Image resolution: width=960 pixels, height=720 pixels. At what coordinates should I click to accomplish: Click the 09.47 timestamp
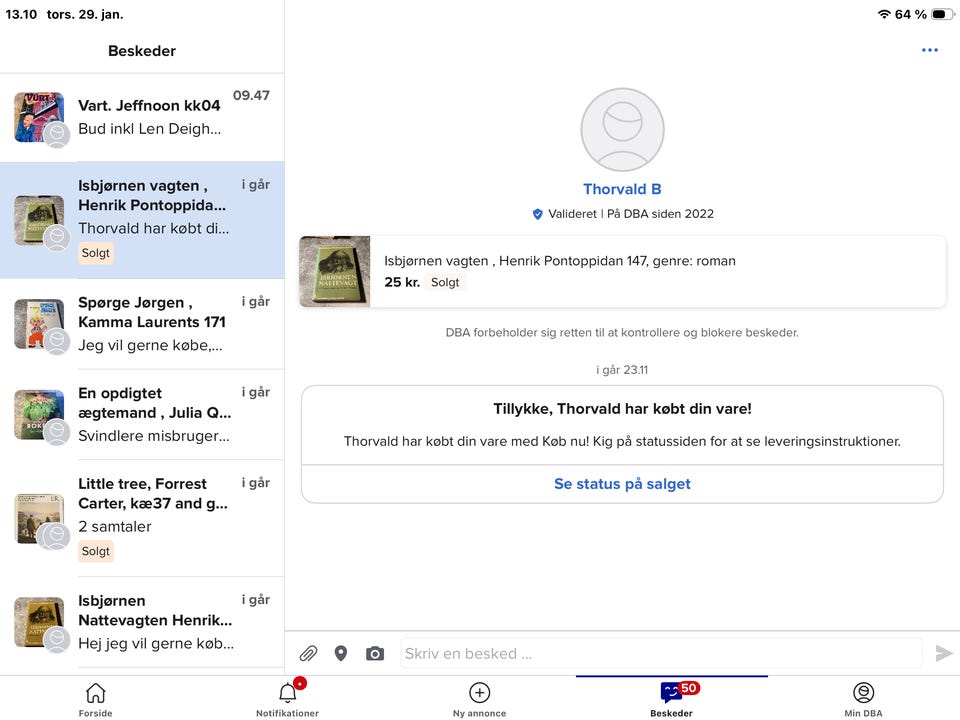pos(251,96)
